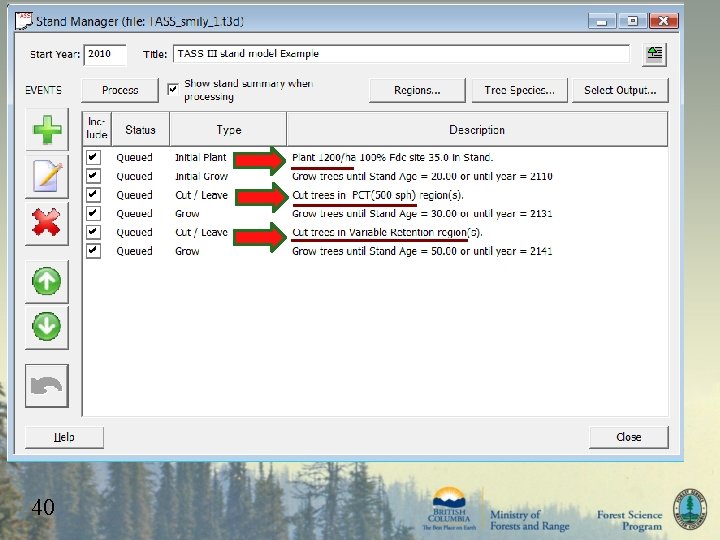Click the icon button right of Title field

[x=654, y=55]
